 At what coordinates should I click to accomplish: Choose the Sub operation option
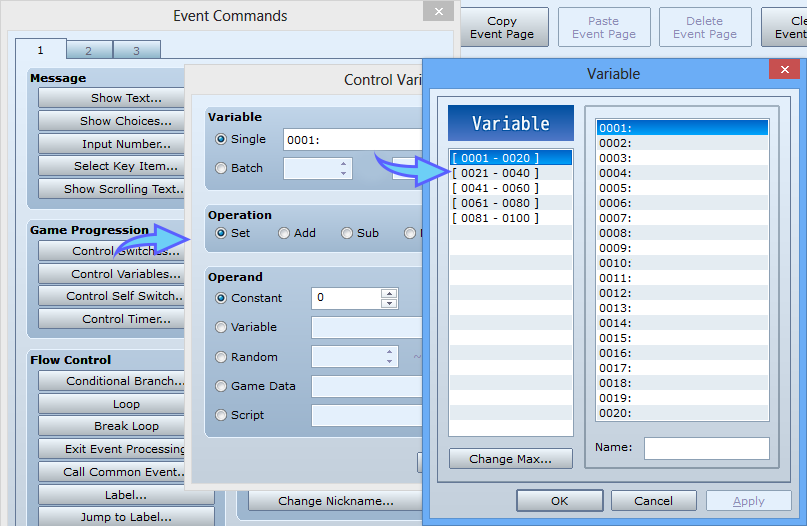point(347,233)
